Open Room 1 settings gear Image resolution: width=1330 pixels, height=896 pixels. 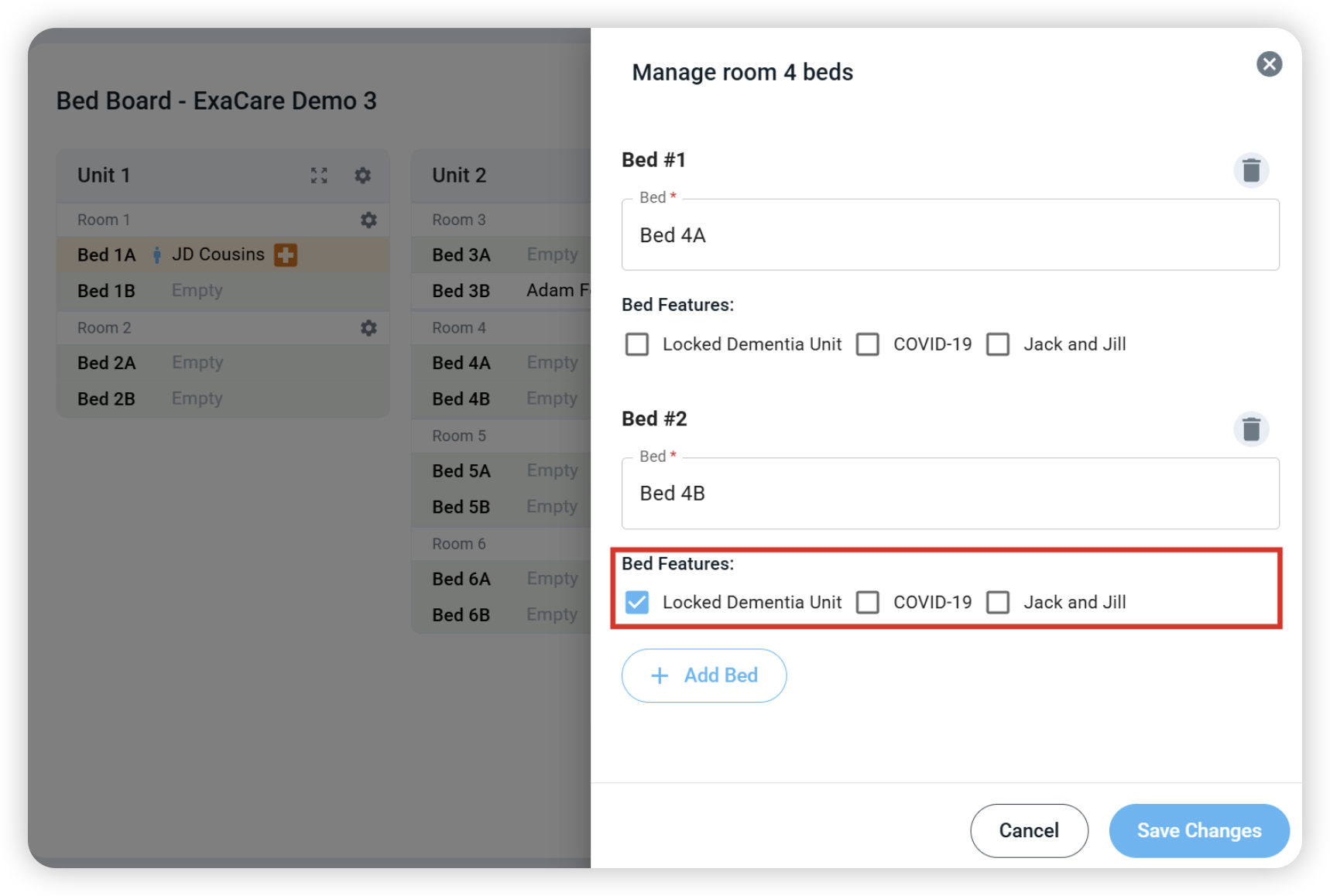coord(368,220)
